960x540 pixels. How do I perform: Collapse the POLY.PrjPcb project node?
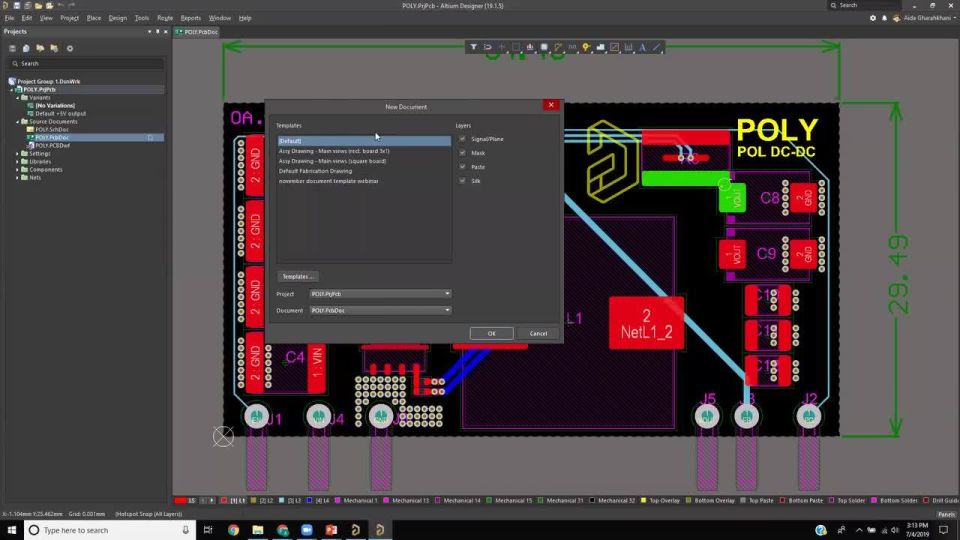[11, 89]
